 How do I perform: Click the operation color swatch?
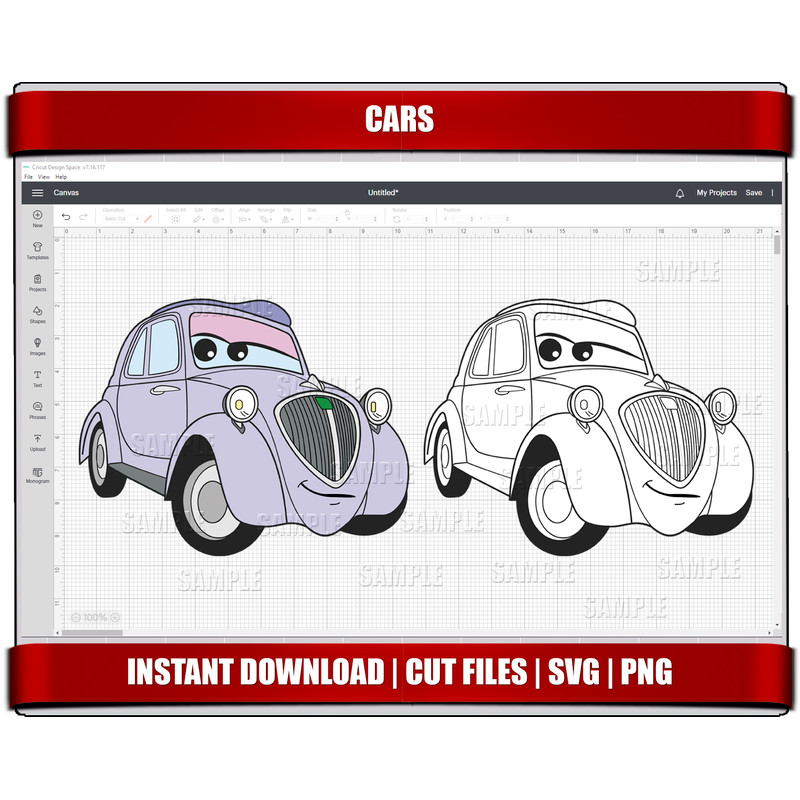148,218
